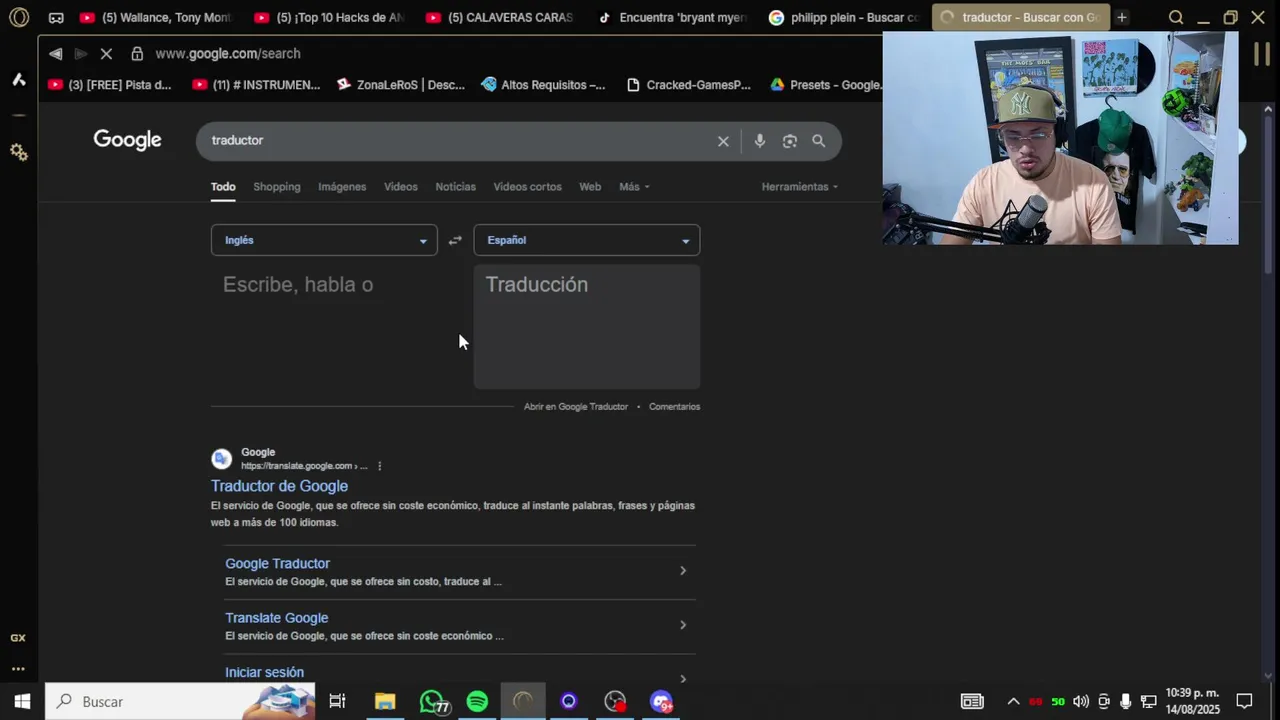The height and width of the screenshot is (720, 1280).
Task: Open the Google Traductor sitelink
Action: (x=277, y=564)
